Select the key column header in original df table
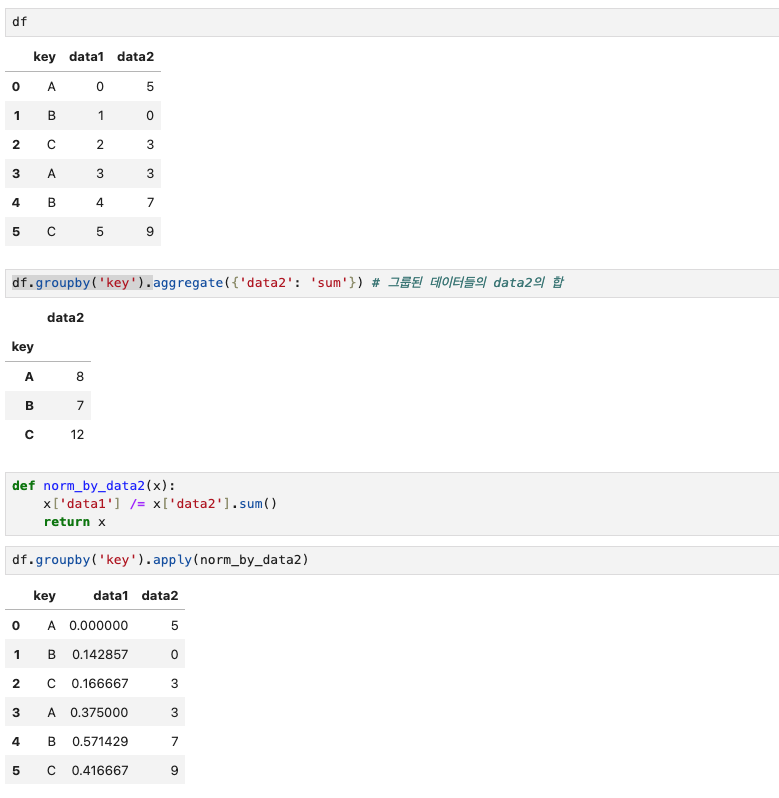The image size is (779, 798). coord(44,56)
